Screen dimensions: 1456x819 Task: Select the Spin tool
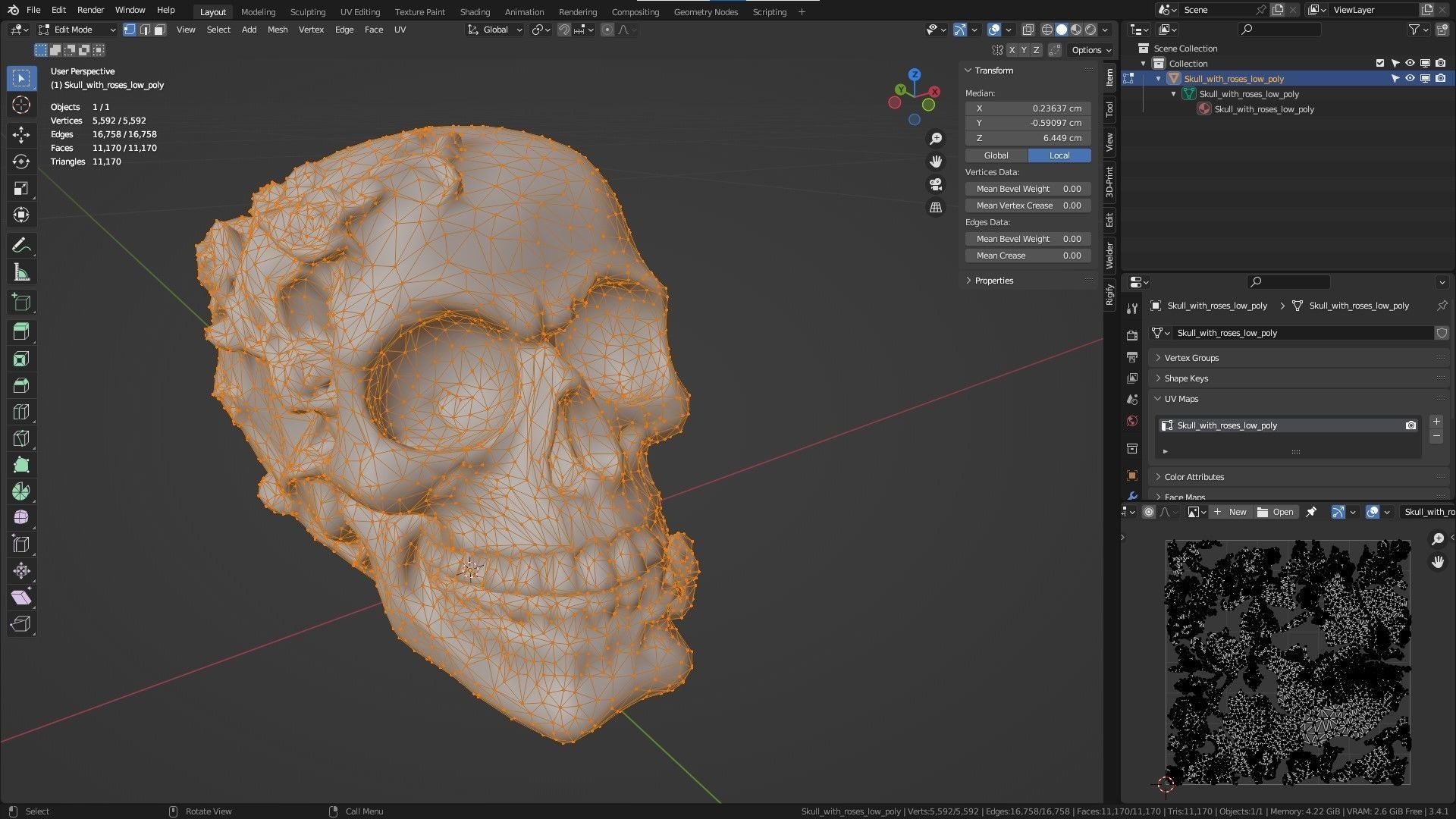pos(21,491)
